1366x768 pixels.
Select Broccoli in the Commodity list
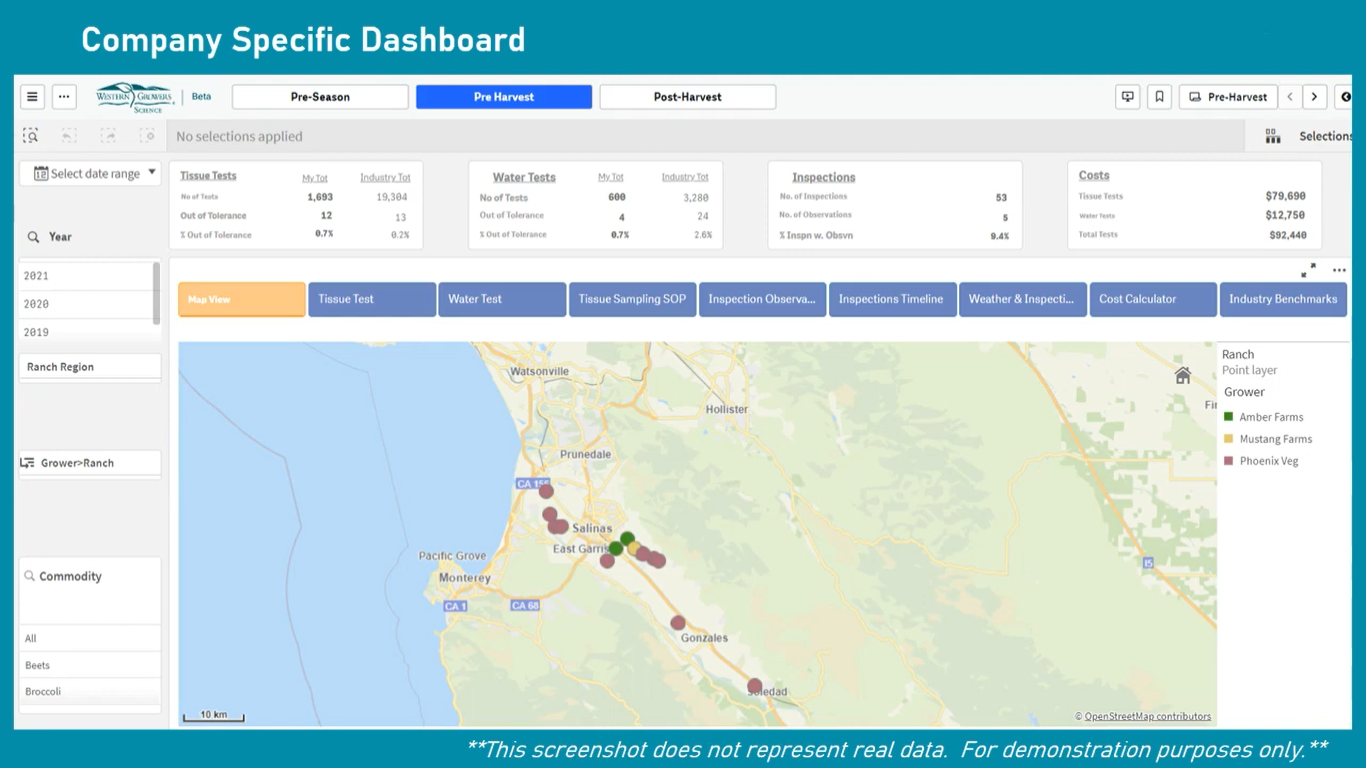point(90,692)
